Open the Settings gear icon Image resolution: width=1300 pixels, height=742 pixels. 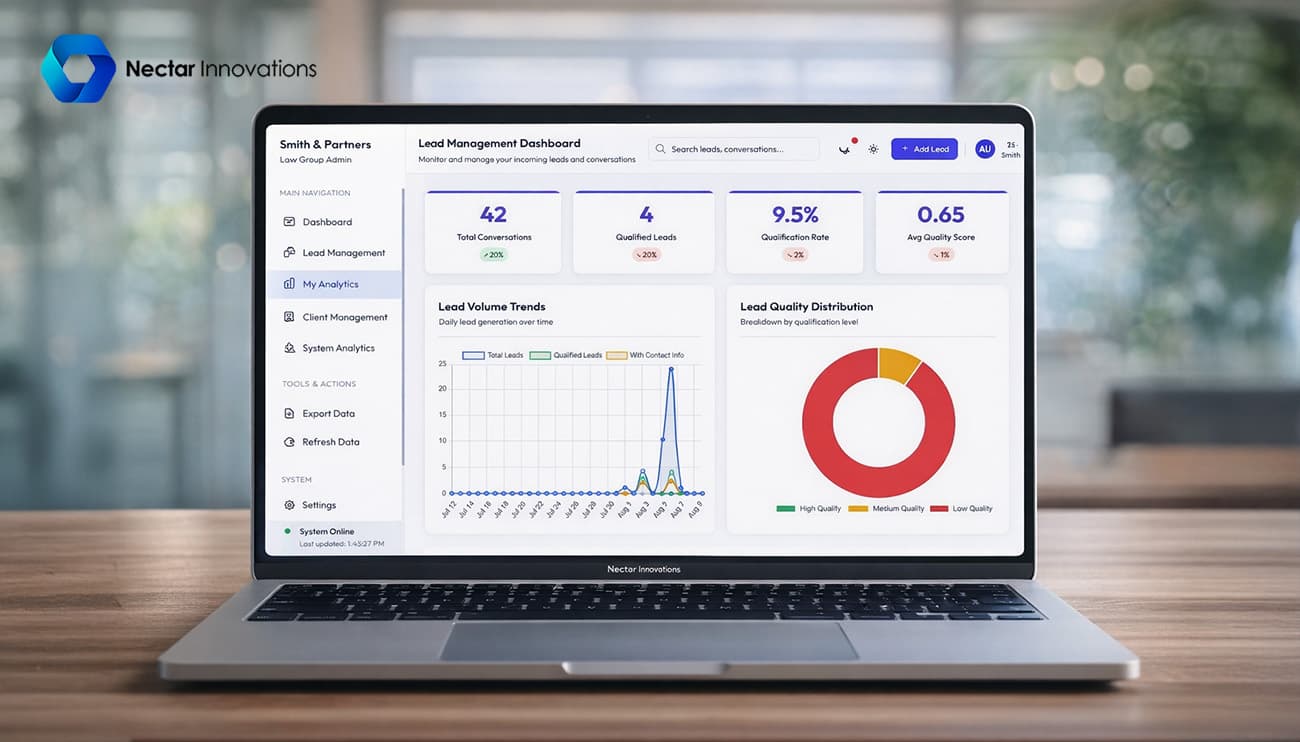289,505
